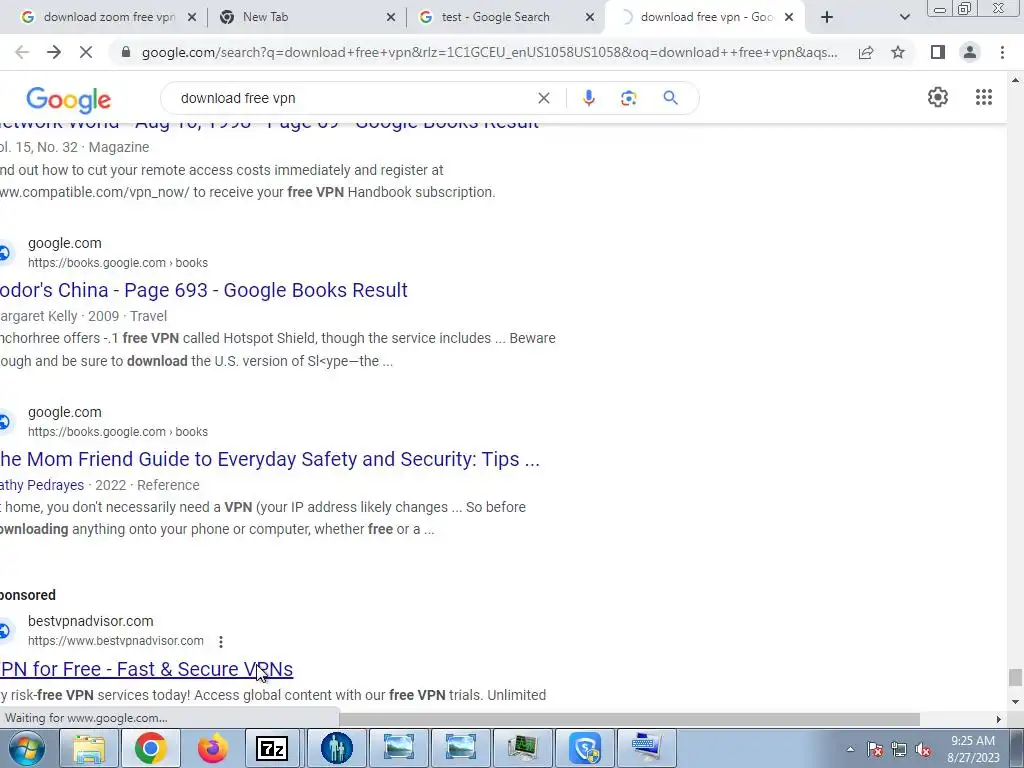Open Windows Explorer from taskbar

pos(89,748)
